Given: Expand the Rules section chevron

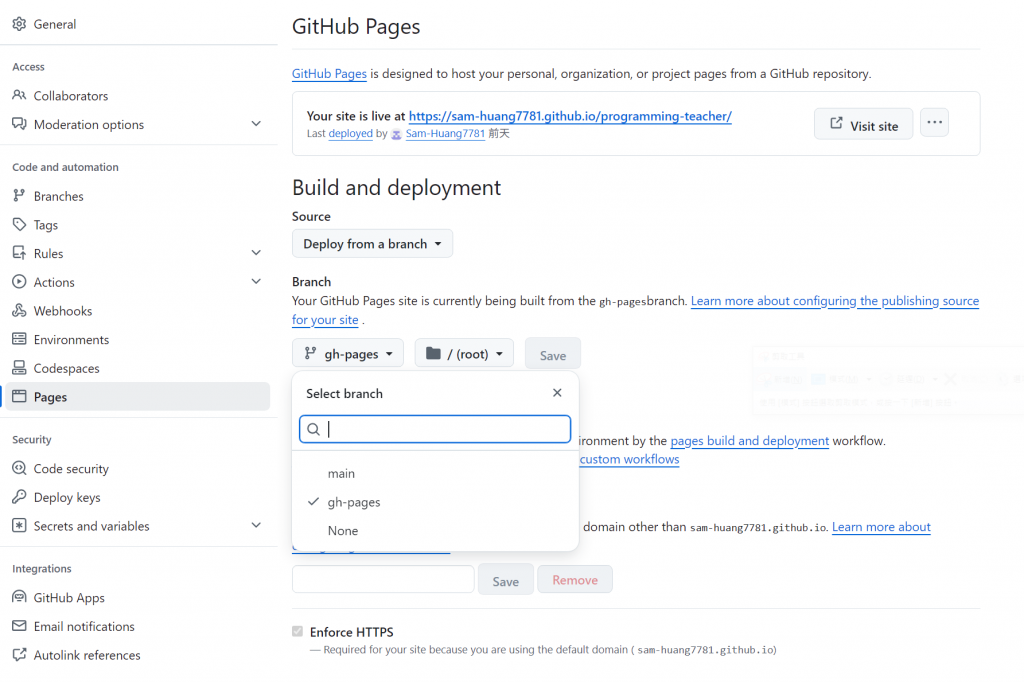Looking at the screenshot, I should pyautogui.click(x=256, y=252).
